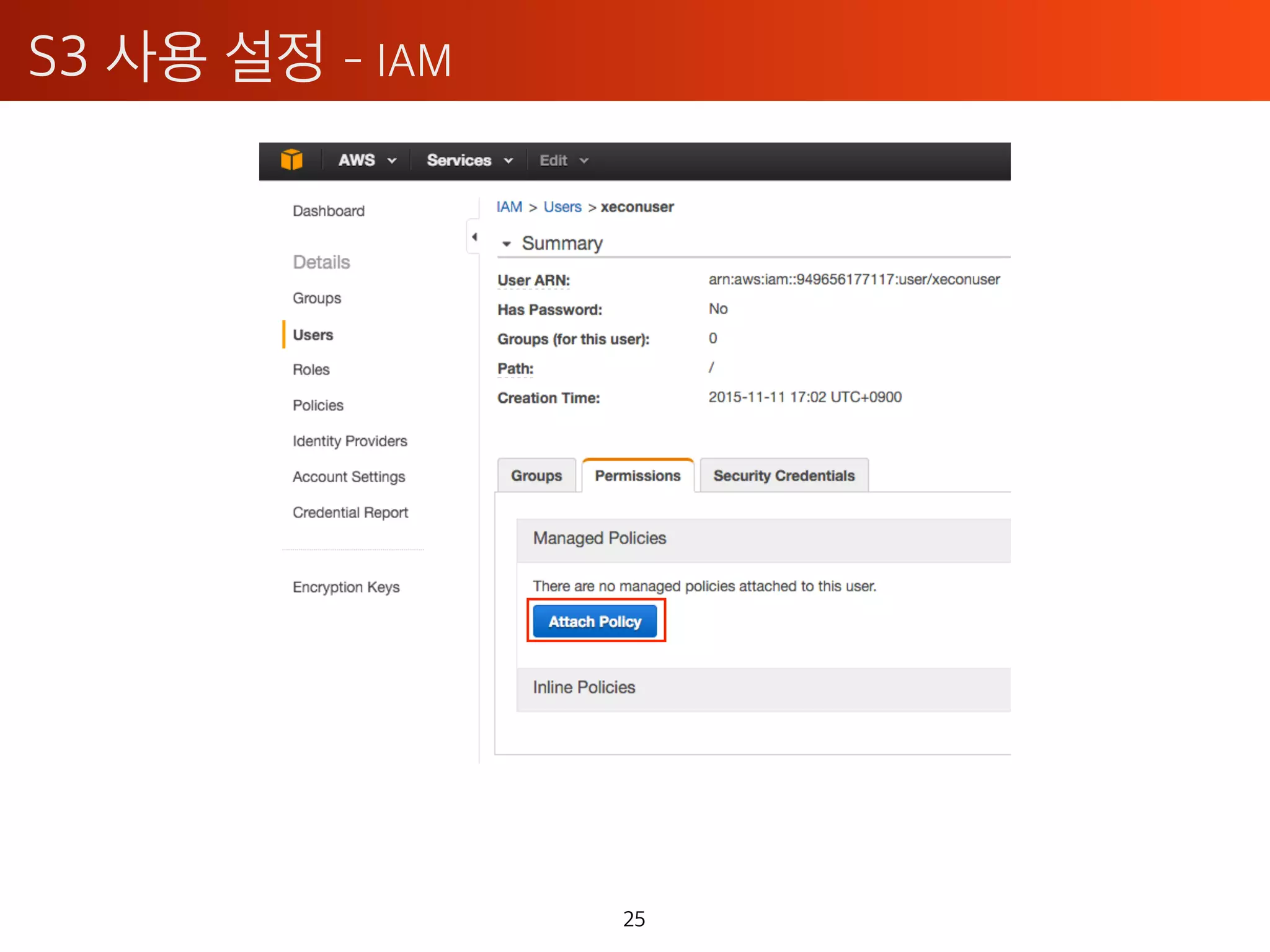Open the AWS dropdown menu
This screenshot has width=1270, height=952.
pos(368,161)
